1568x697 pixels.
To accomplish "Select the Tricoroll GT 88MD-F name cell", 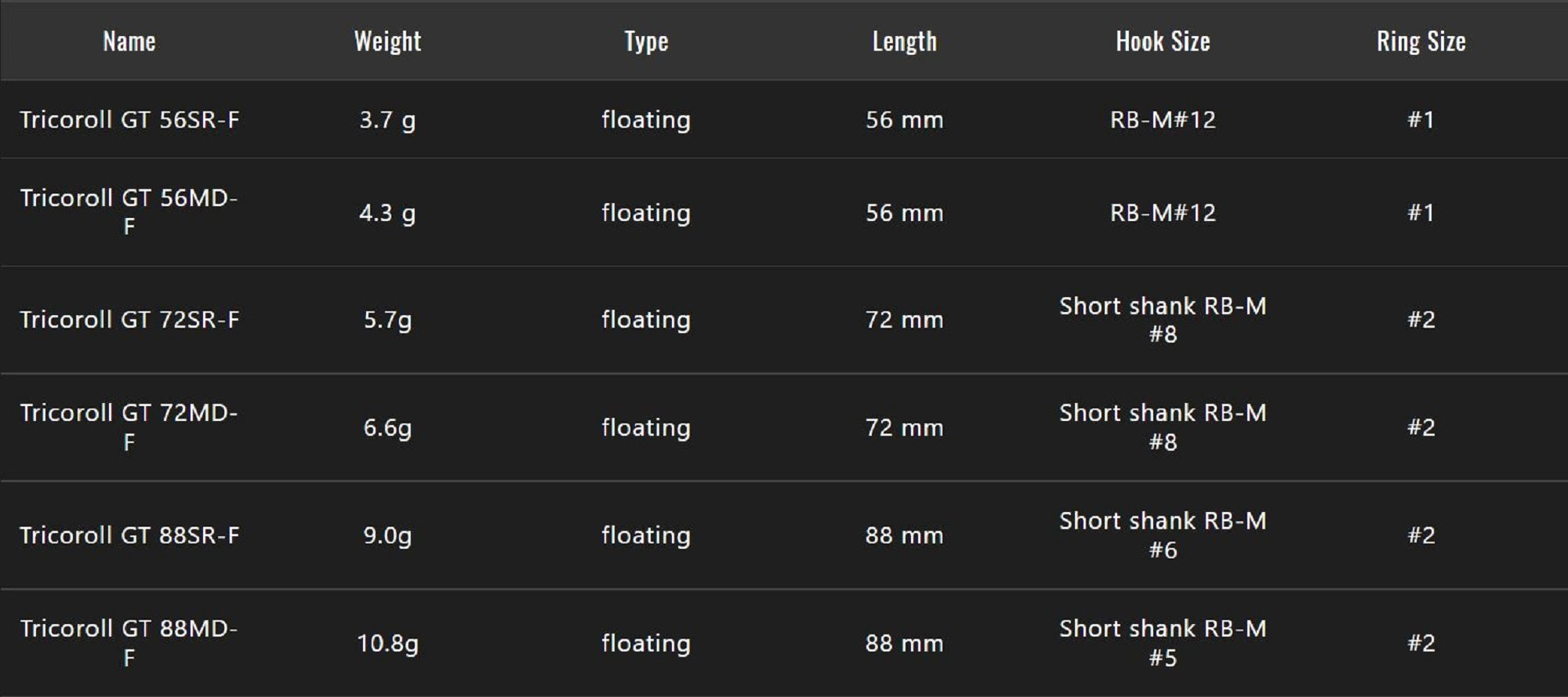I will (x=129, y=643).
